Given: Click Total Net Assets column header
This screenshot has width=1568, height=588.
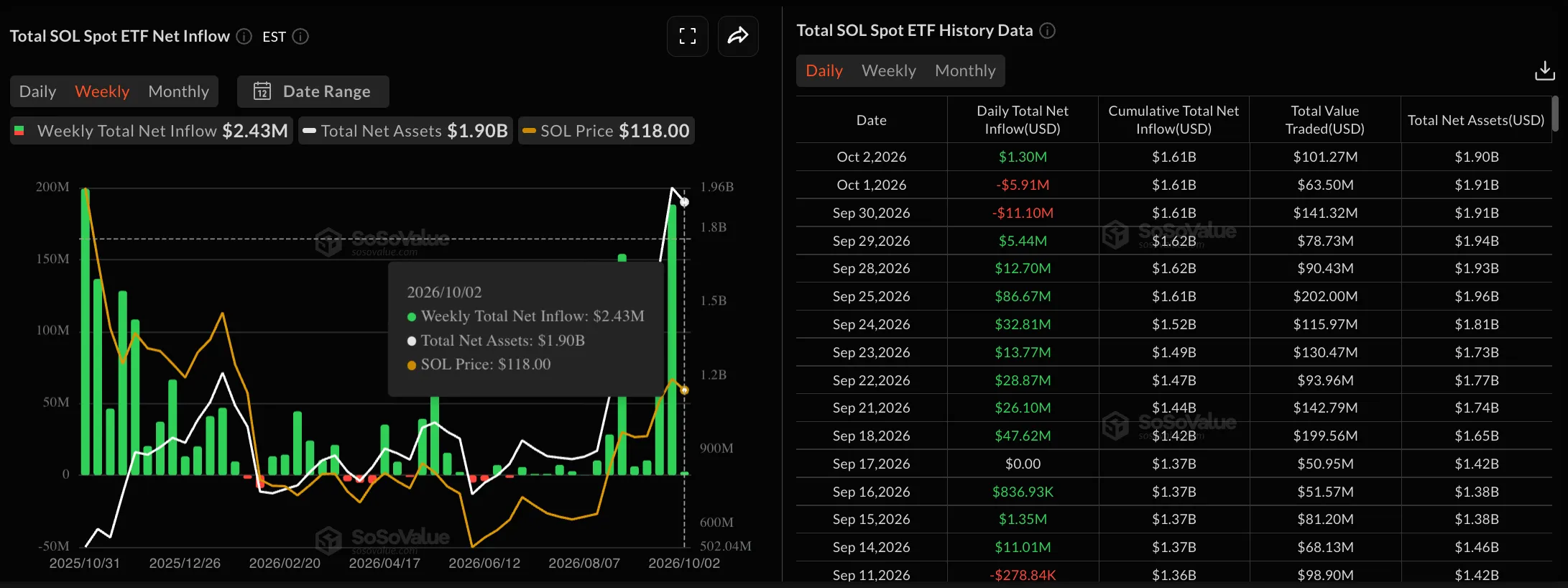Looking at the screenshot, I should 1476,120.
